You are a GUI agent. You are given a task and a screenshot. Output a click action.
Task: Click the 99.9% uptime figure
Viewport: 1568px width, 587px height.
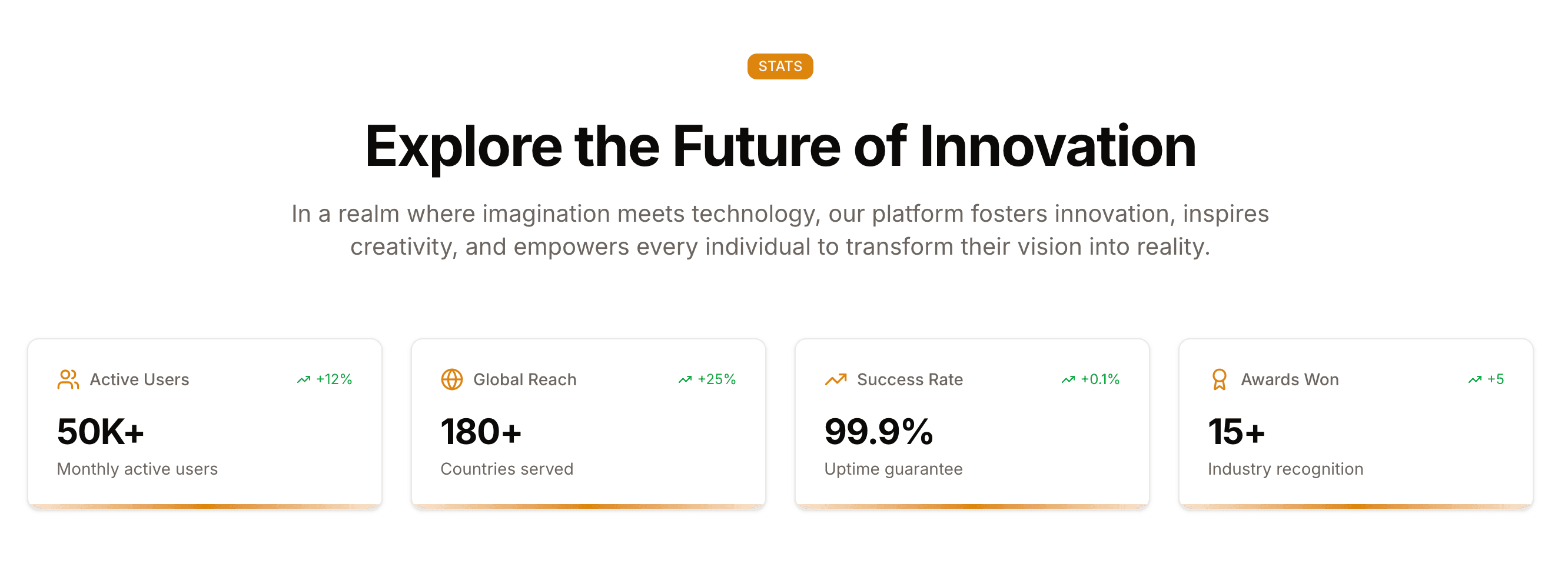pyautogui.click(x=878, y=432)
